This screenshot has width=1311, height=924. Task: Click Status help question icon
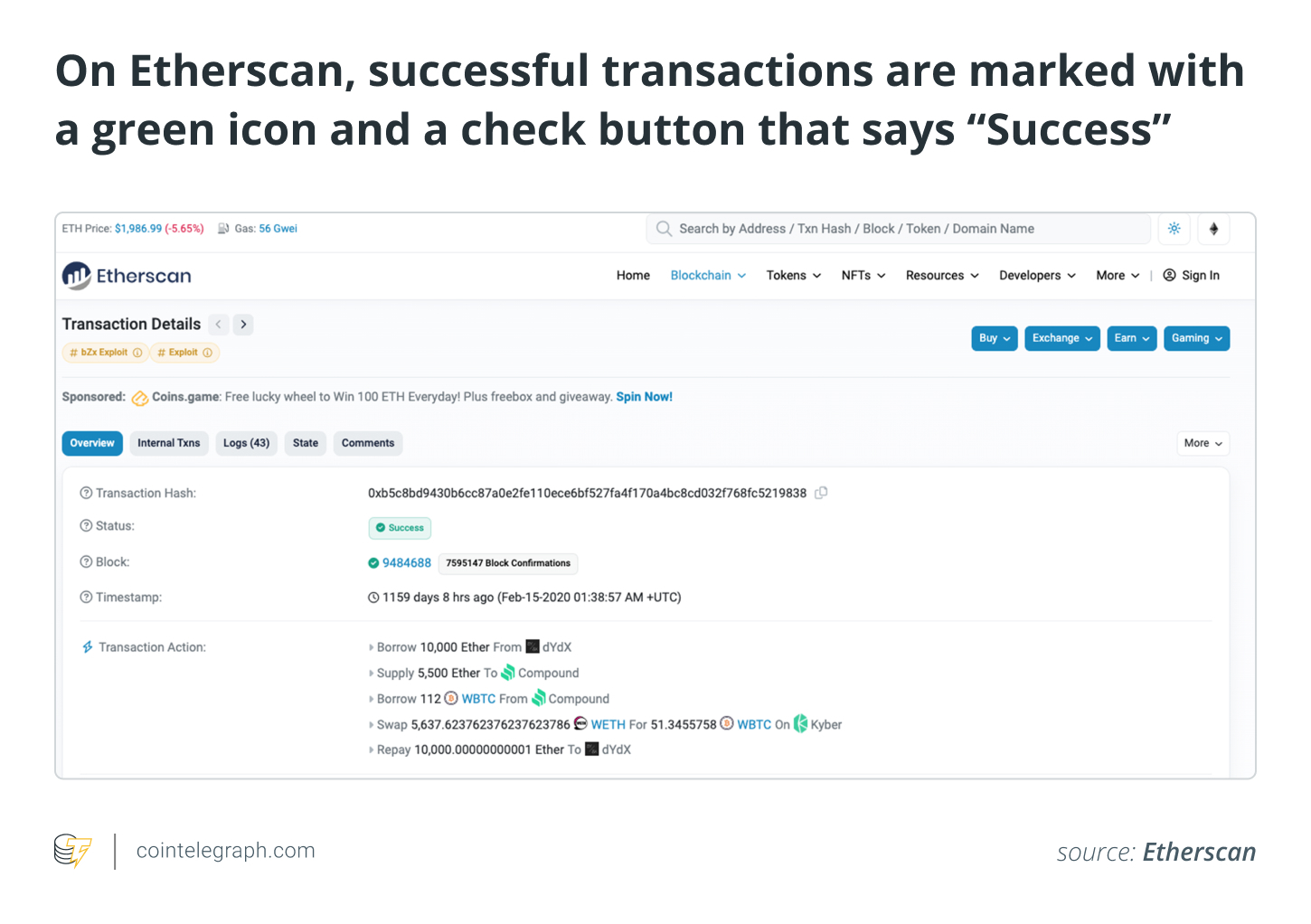click(86, 526)
